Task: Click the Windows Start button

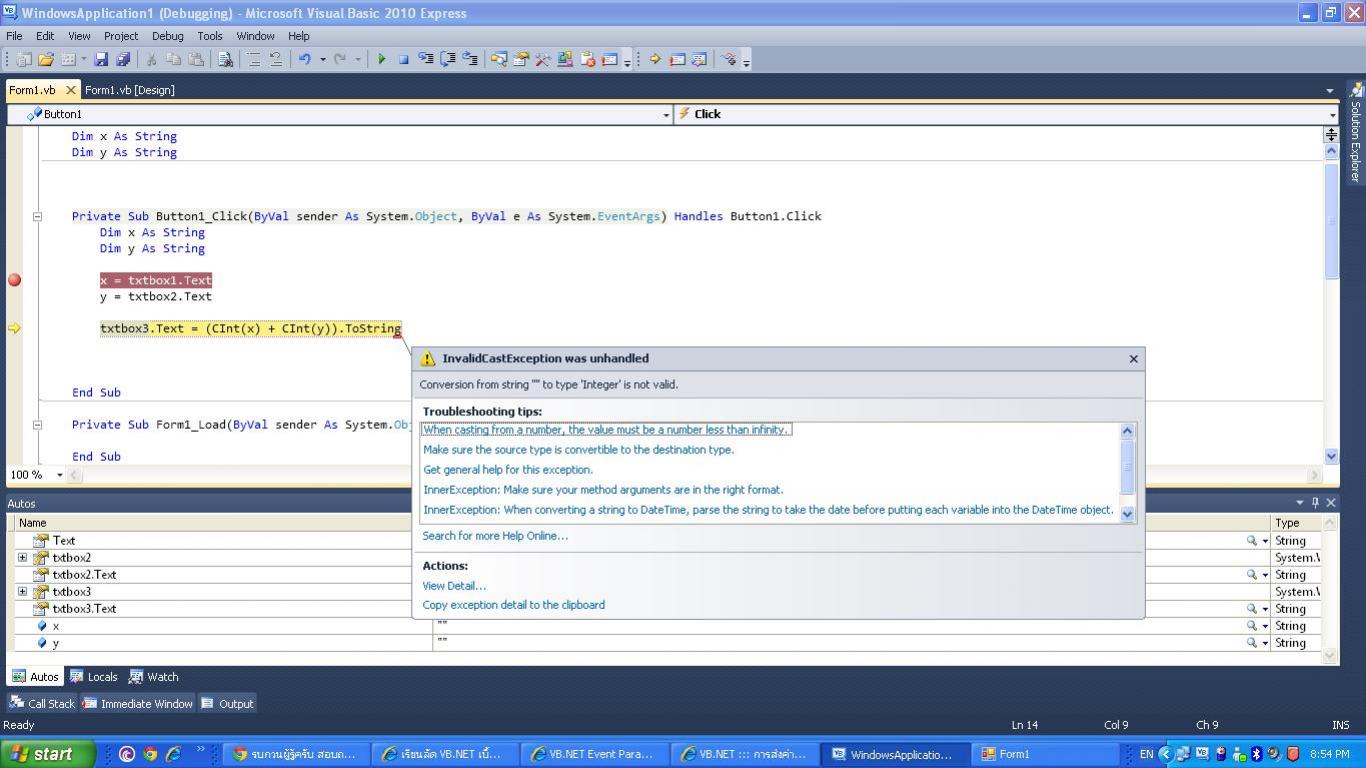Action: tap(48, 754)
